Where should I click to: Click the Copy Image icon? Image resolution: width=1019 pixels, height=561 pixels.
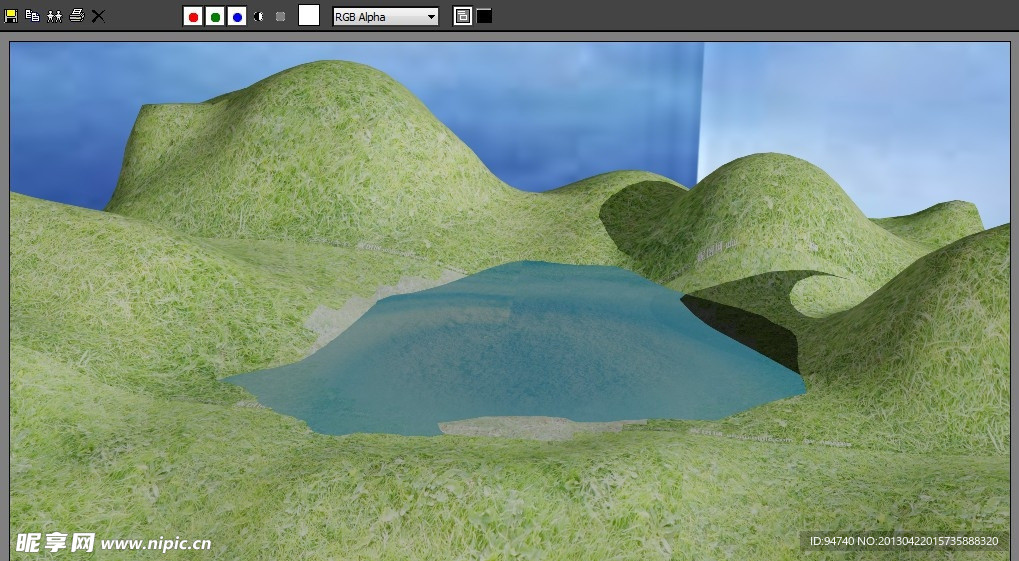(x=32, y=16)
